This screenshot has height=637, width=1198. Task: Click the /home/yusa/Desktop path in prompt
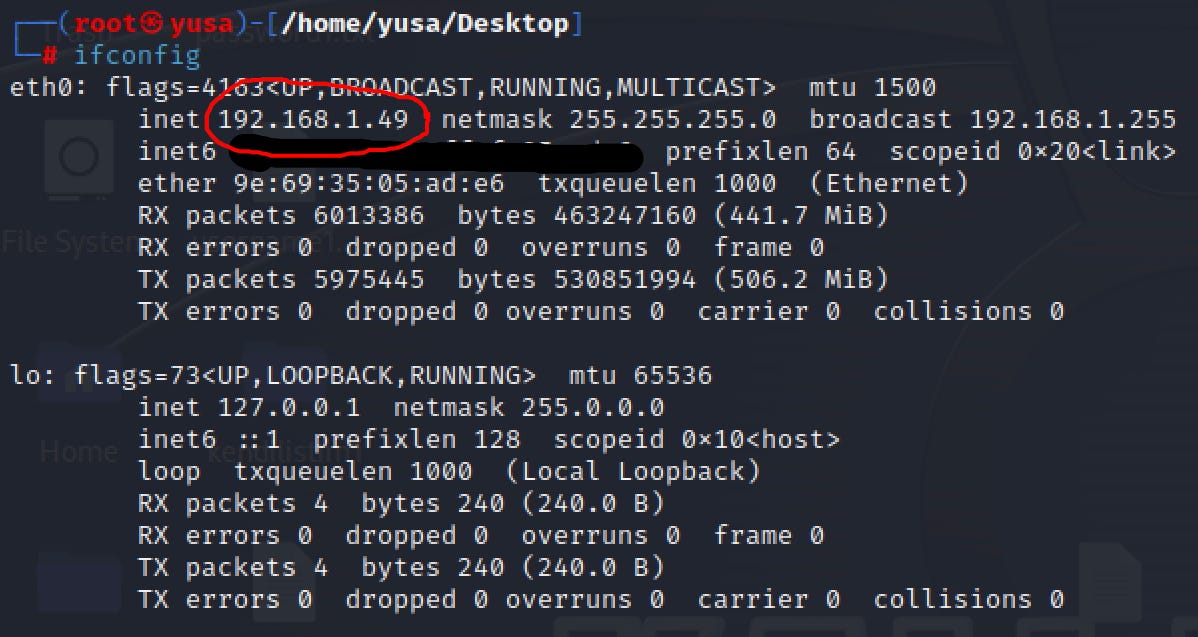coord(425,24)
